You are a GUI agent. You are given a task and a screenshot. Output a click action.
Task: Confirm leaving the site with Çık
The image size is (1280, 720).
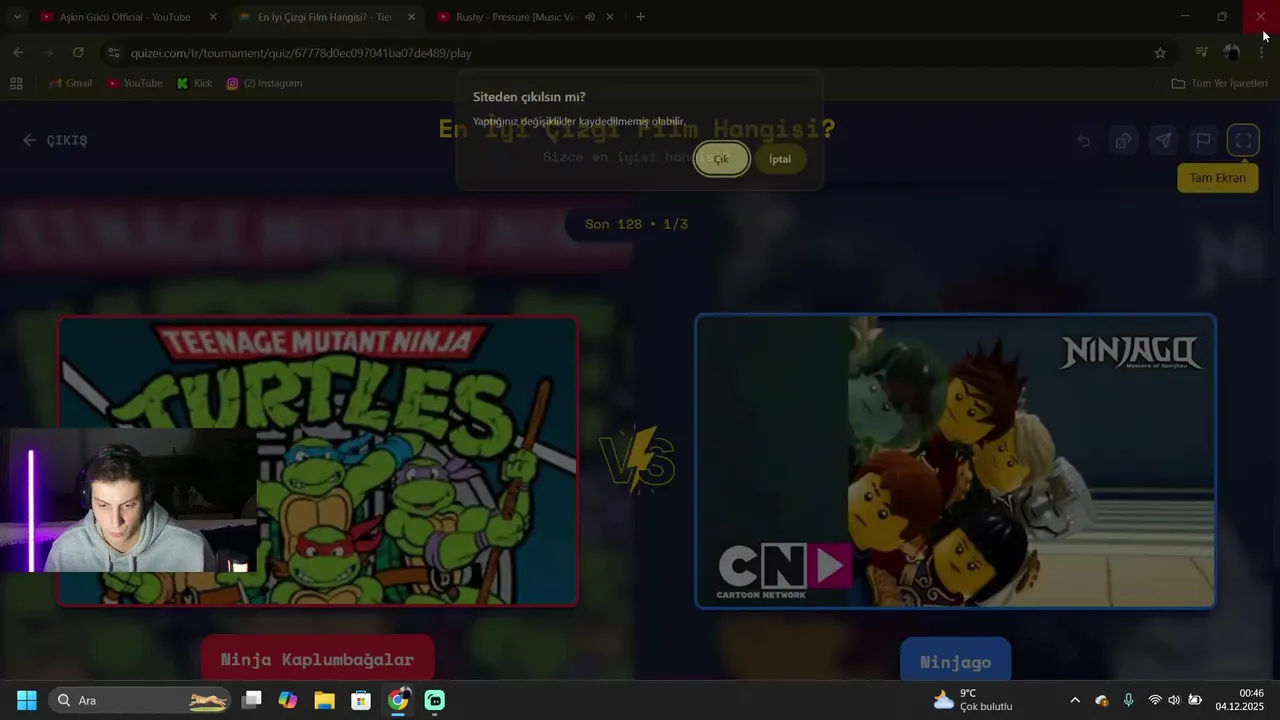coord(721,159)
